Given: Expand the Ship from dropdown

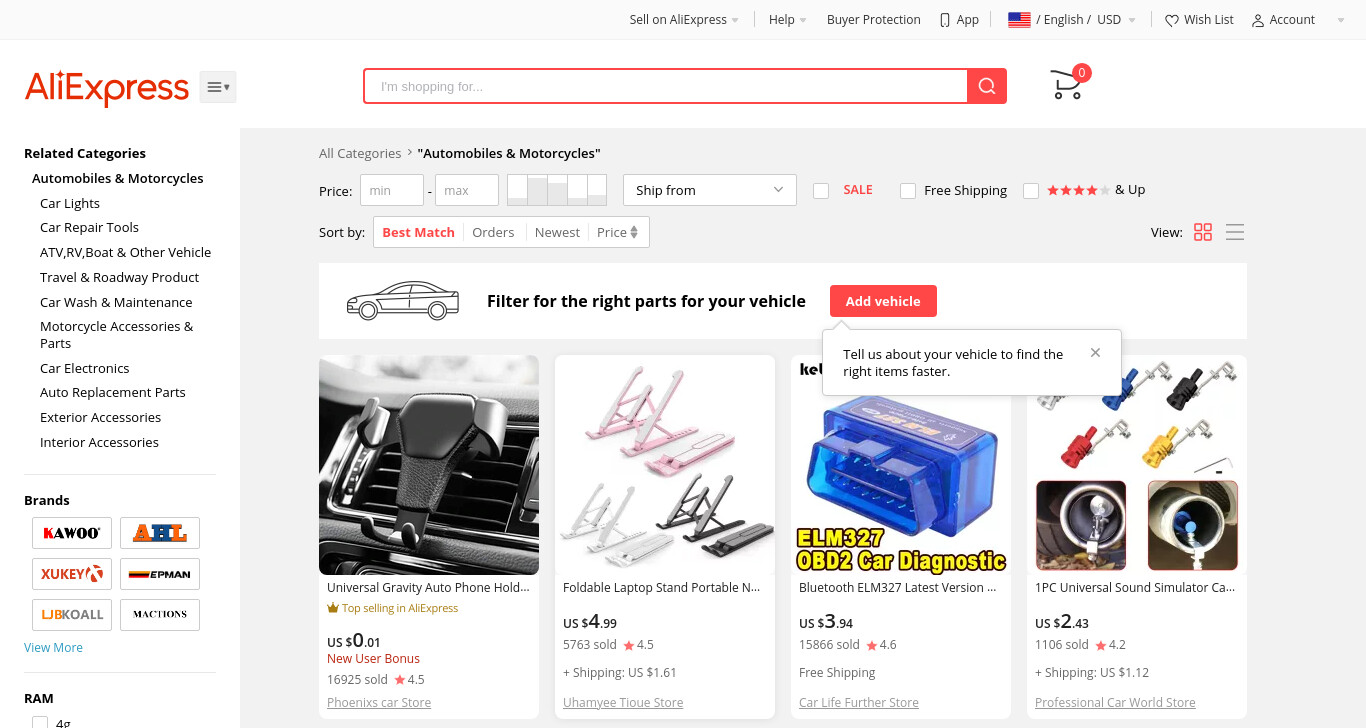Looking at the screenshot, I should pyautogui.click(x=709, y=190).
